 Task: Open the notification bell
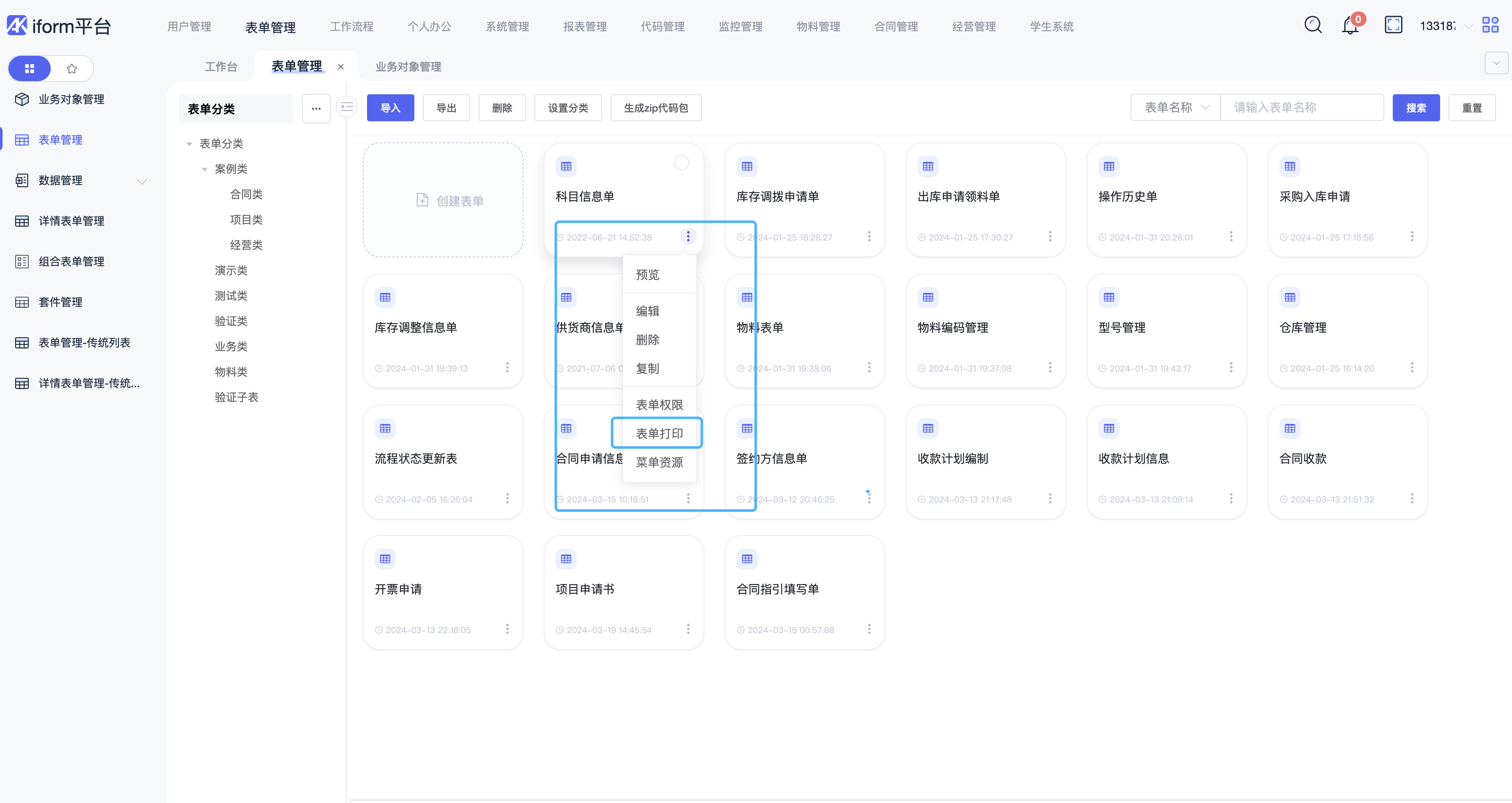(1350, 26)
